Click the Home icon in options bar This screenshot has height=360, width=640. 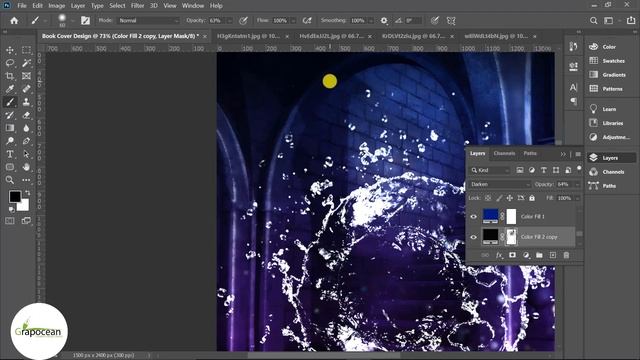[14, 20]
